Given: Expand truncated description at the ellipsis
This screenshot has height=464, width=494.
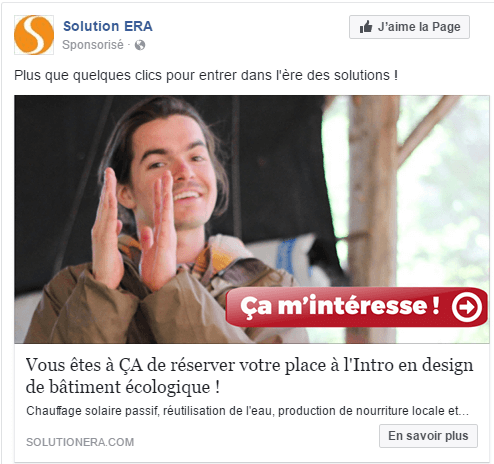Looking at the screenshot, I should [x=464, y=412].
